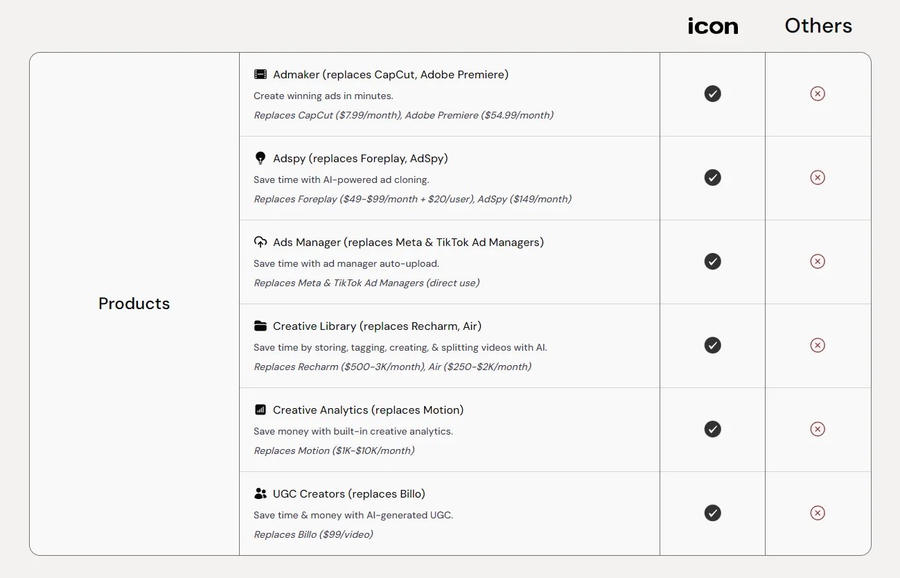The width and height of the screenshot is (900, 578).
Task: Click the icon brand logo header
Action: pyautogui.click(x=713, y=27)
